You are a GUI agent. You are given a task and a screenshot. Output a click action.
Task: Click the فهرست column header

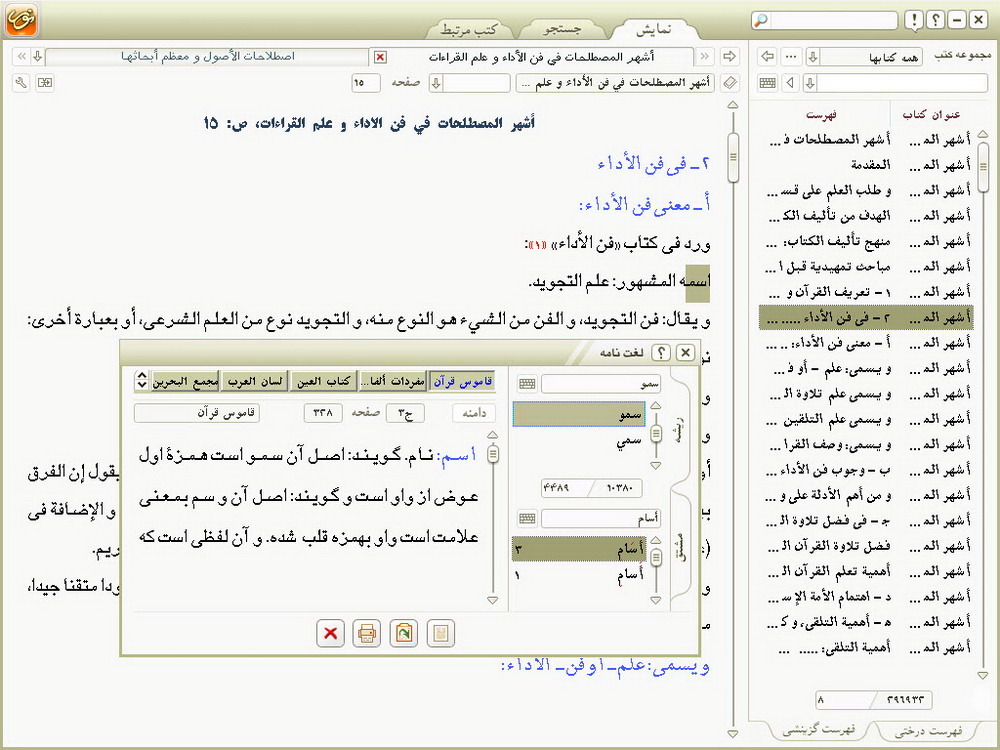pos(821,115)
